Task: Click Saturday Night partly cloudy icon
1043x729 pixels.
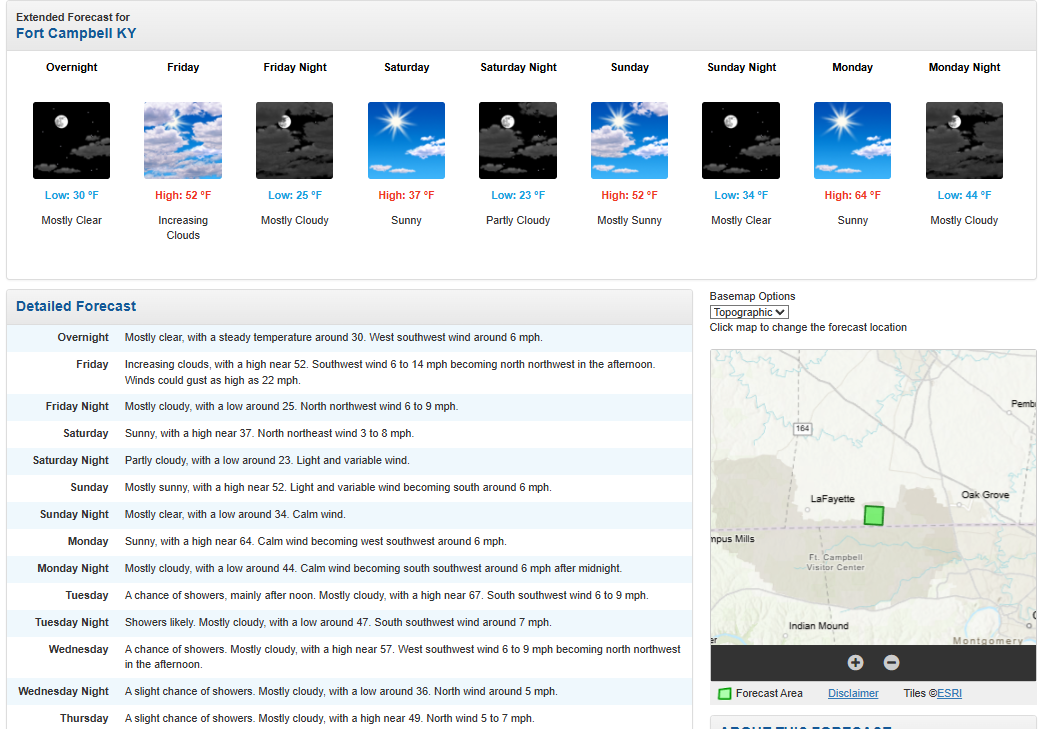Action: coord(518,140)
